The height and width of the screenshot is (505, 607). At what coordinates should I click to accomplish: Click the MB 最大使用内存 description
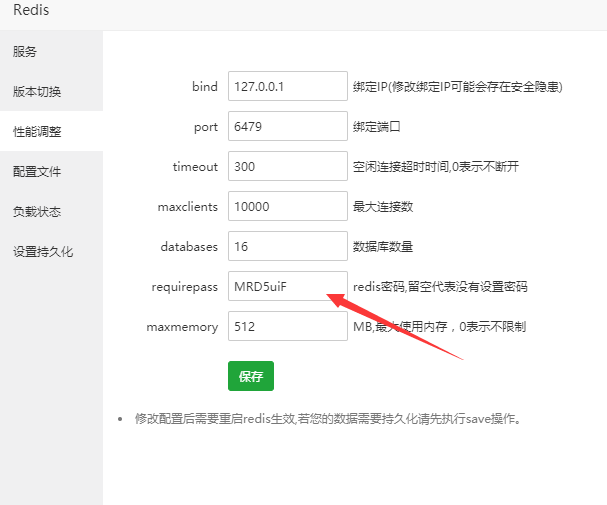(440, 327)
